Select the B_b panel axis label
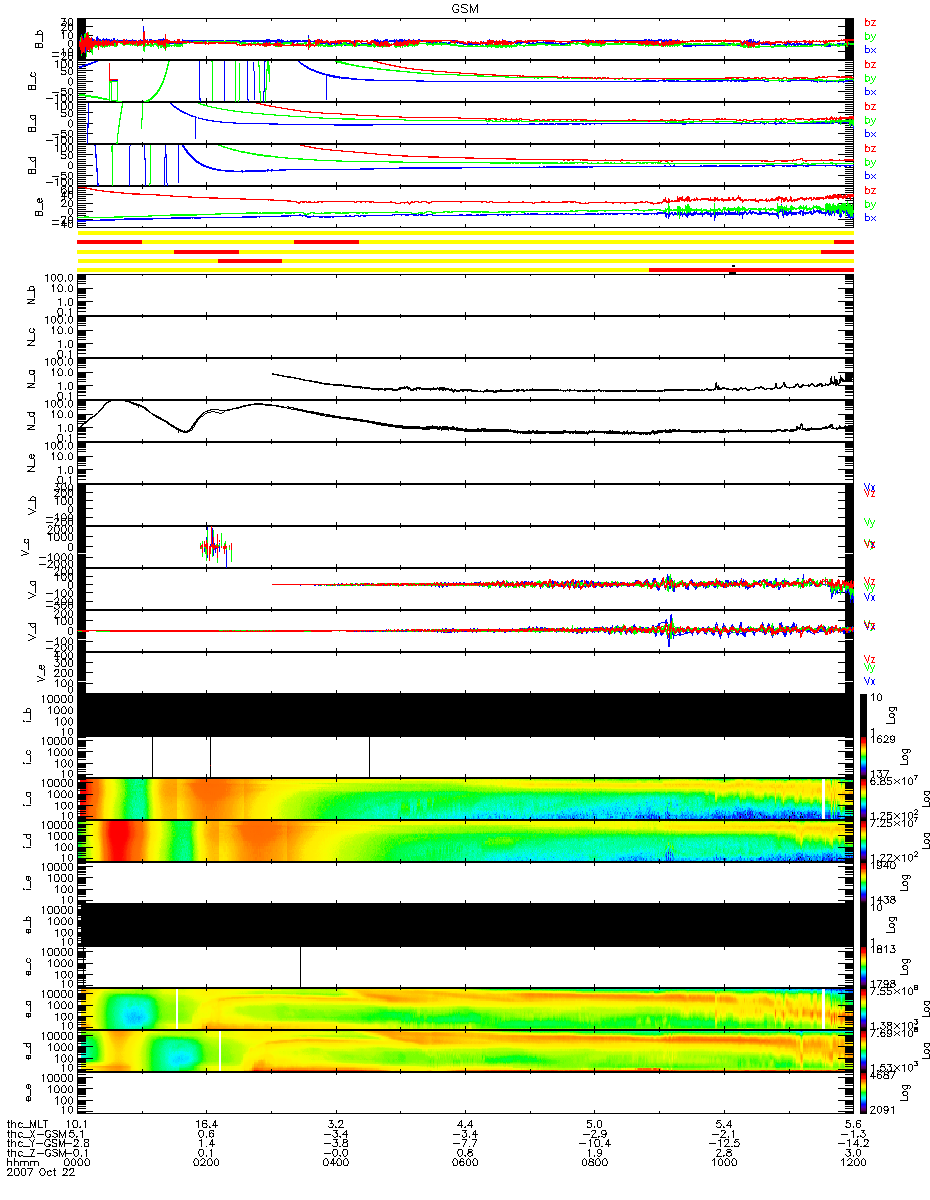 (x=38, y=39)
